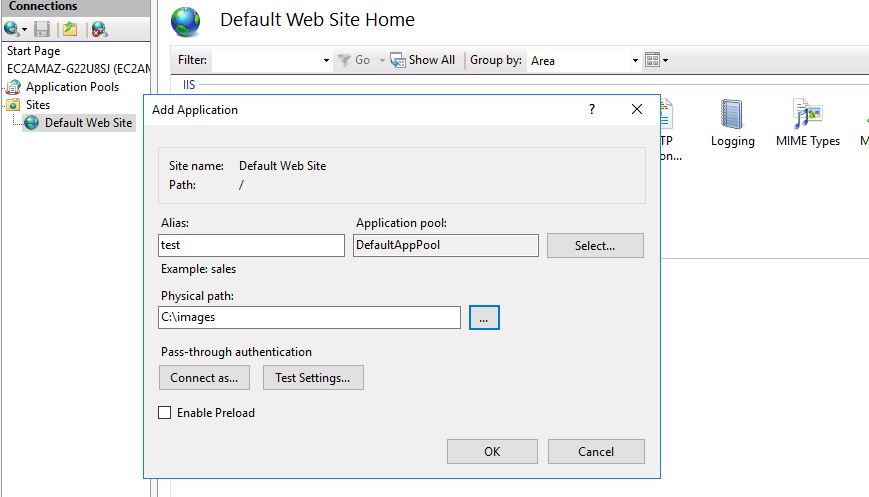Image resolution: width=869 pixels, height=497 pixels.
Task: Open the MIME Types feature icon
Action: pos(807,114)
